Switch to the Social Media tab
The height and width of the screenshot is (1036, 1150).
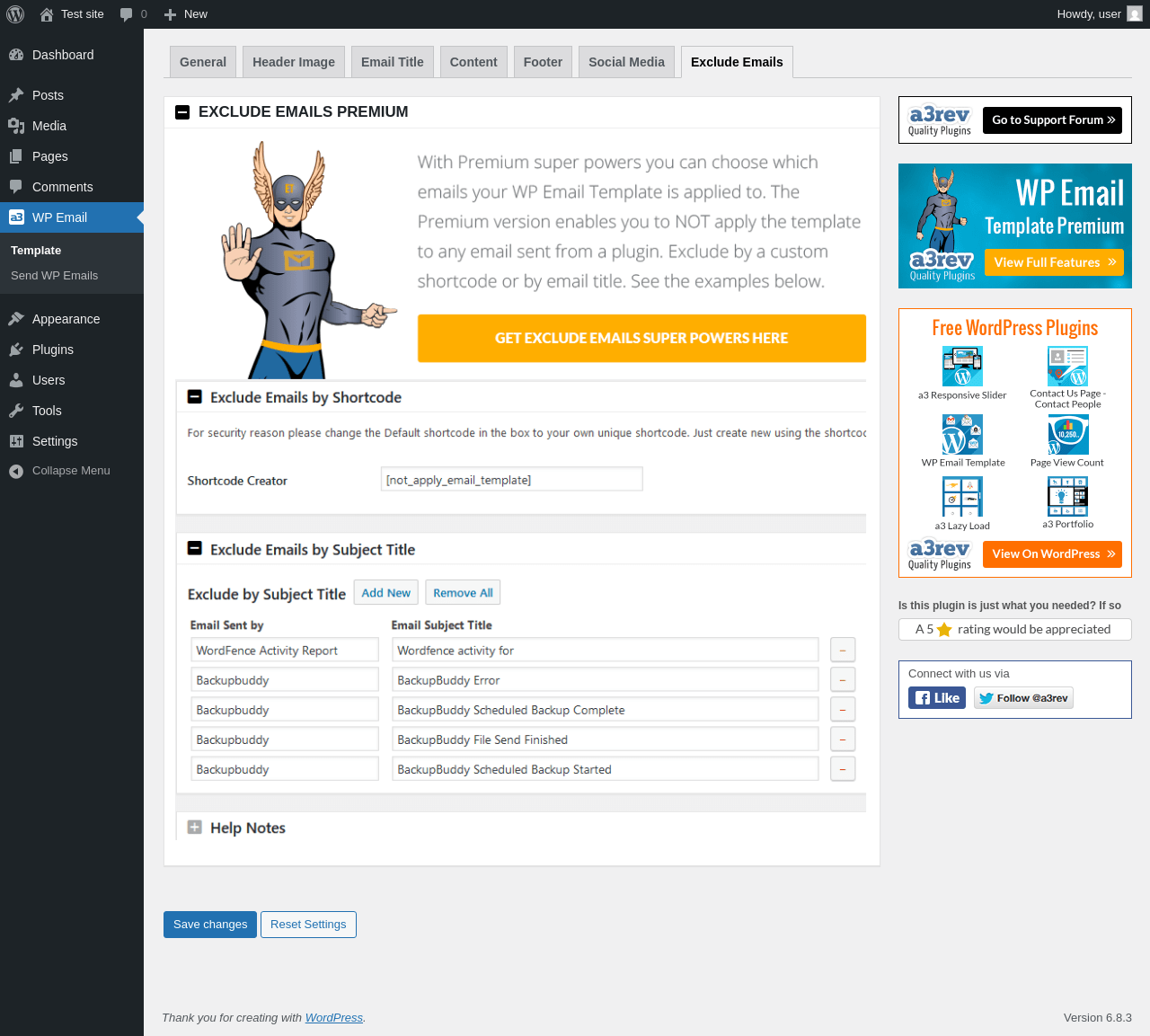pyautogui.click(x=627, y=62)
